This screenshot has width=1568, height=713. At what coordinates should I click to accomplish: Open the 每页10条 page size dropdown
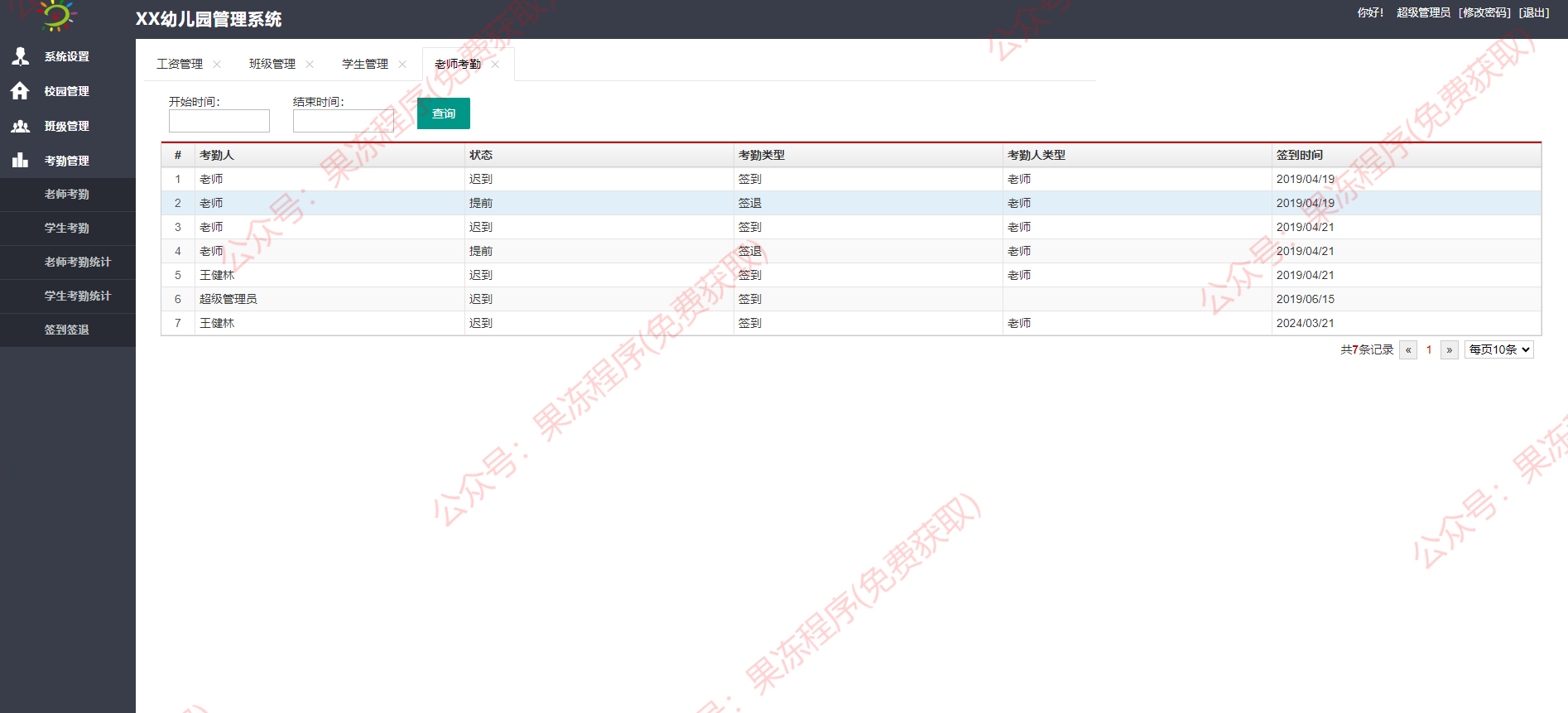1499,349
